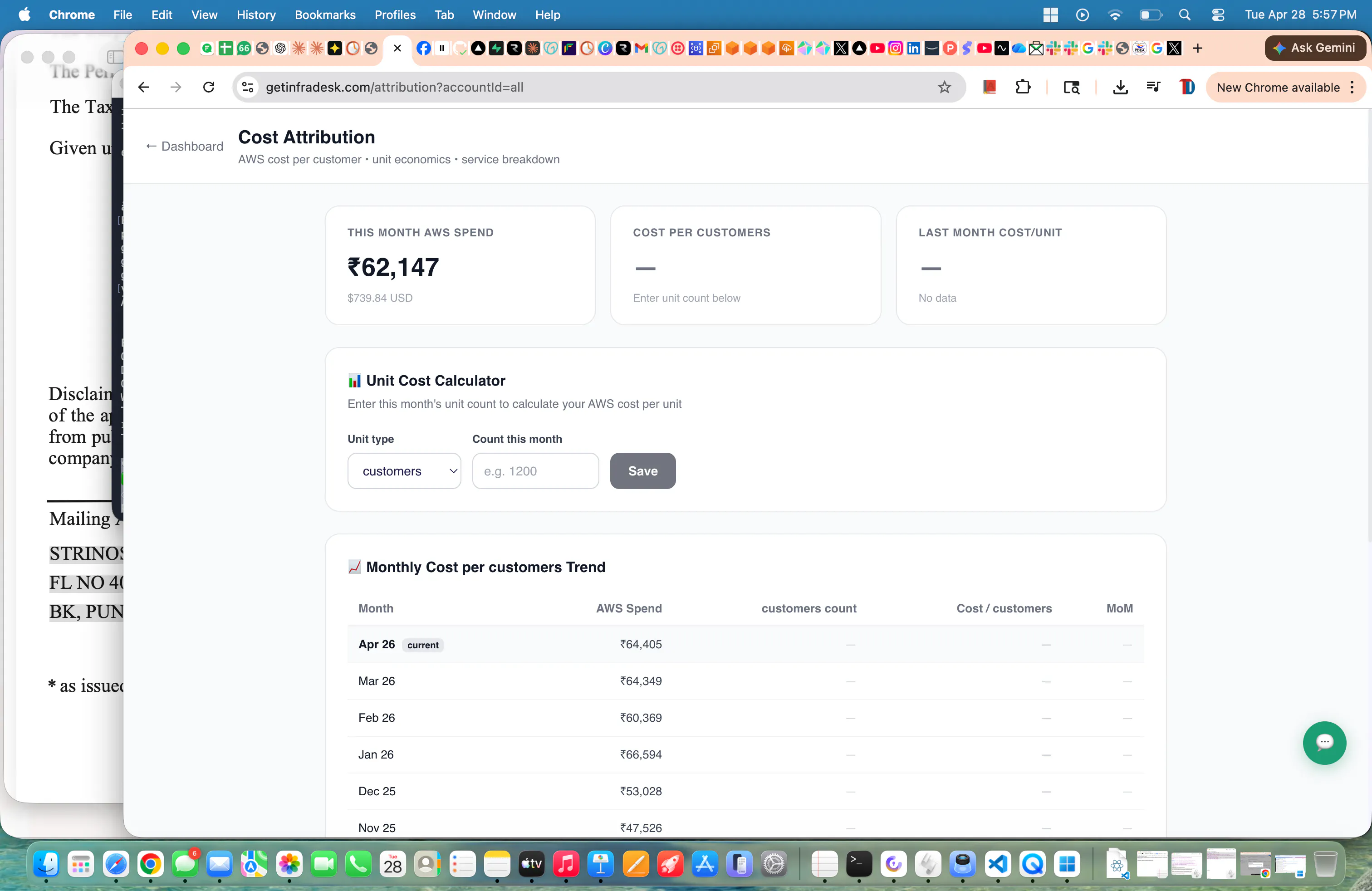
Task: Focus the address bar URL
Action: point(394,87)
